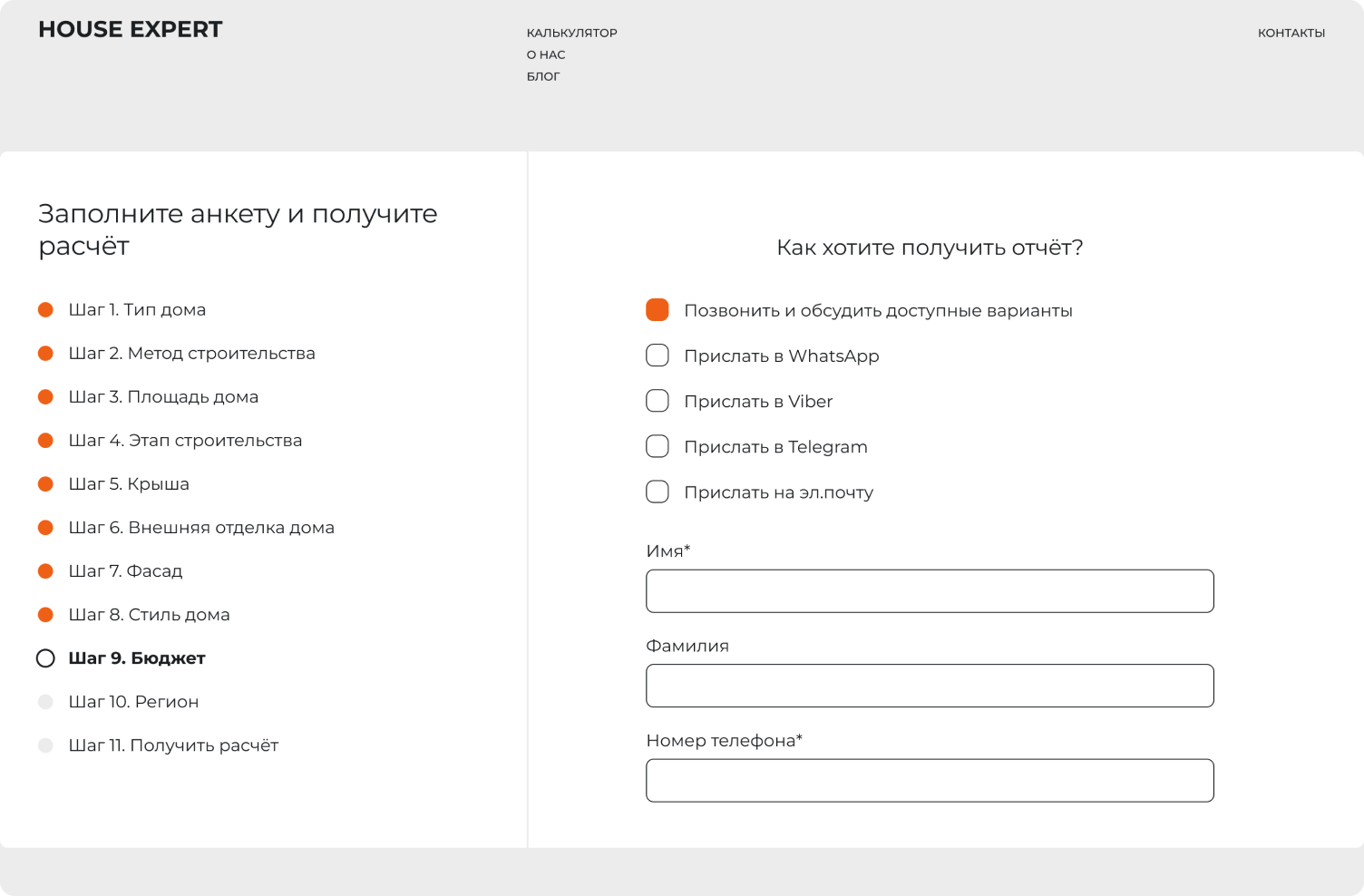Click the grey dot beside Шаг 11
The height and width of the screenshot is (896, 1364).
click(45, 745)
